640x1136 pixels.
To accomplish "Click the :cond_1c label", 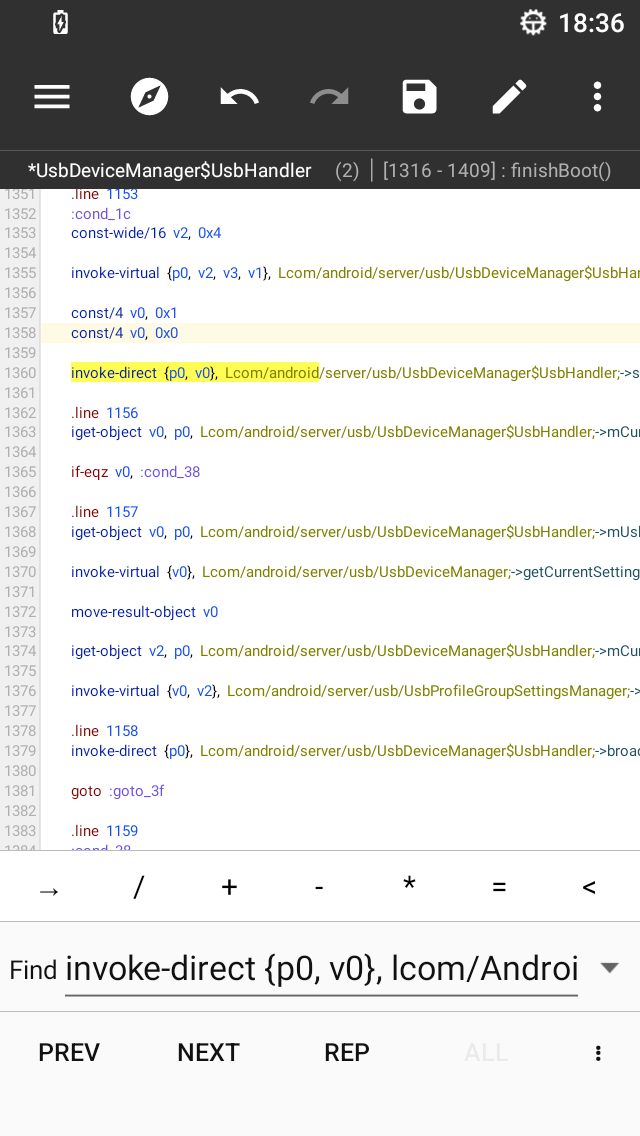I will tap(100, 214).
